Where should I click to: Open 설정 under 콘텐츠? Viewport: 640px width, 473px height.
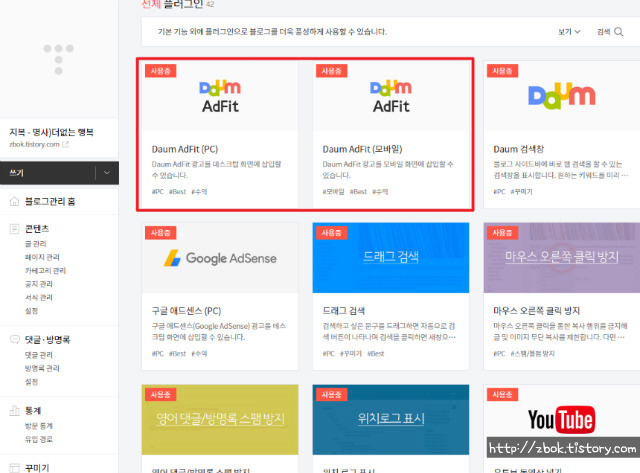[x=31, y=311]
